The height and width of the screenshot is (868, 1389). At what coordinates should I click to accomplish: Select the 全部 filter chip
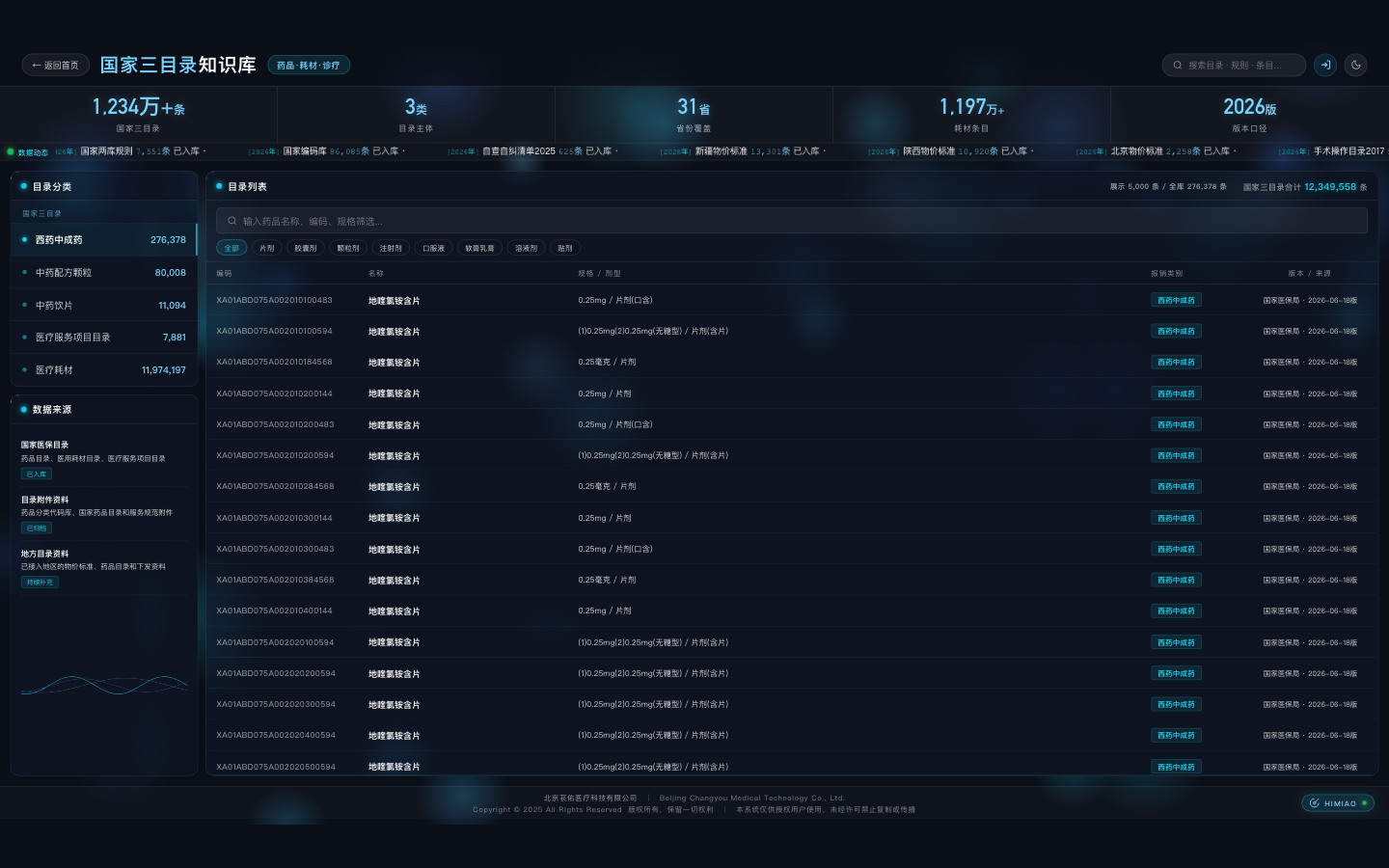pos(231,248)
